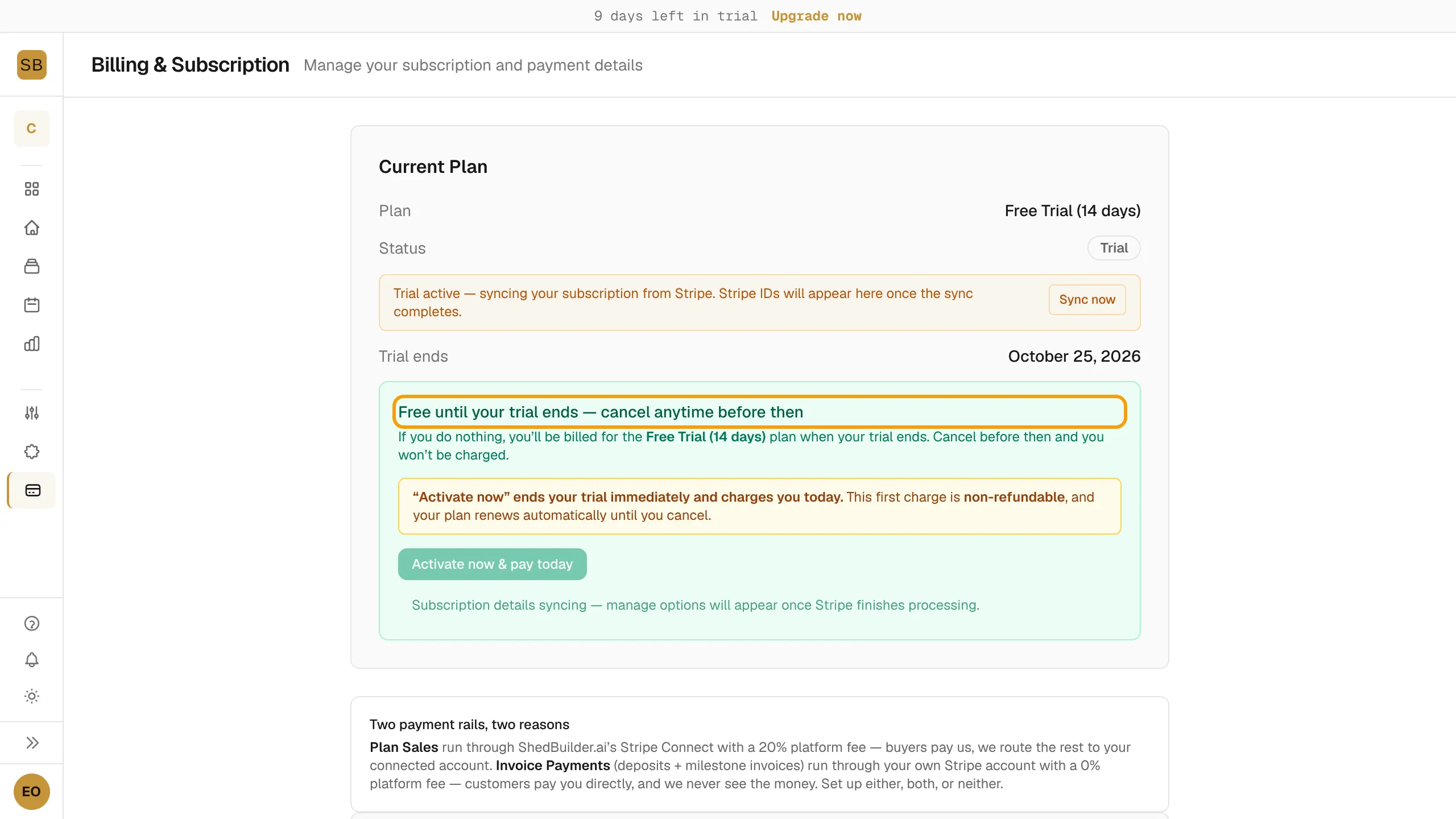Viewport: 1456px width, 819px height.
Task: Click the 'Two payment rails, two reasons' title
Action: tap(469, 725)
